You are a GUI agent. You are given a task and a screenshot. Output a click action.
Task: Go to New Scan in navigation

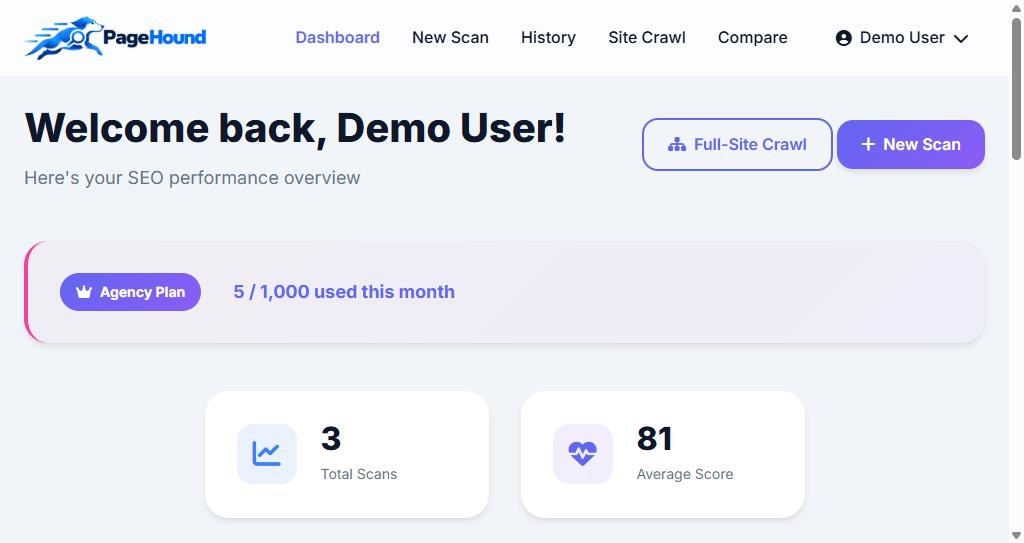click(x=450, y=37)
